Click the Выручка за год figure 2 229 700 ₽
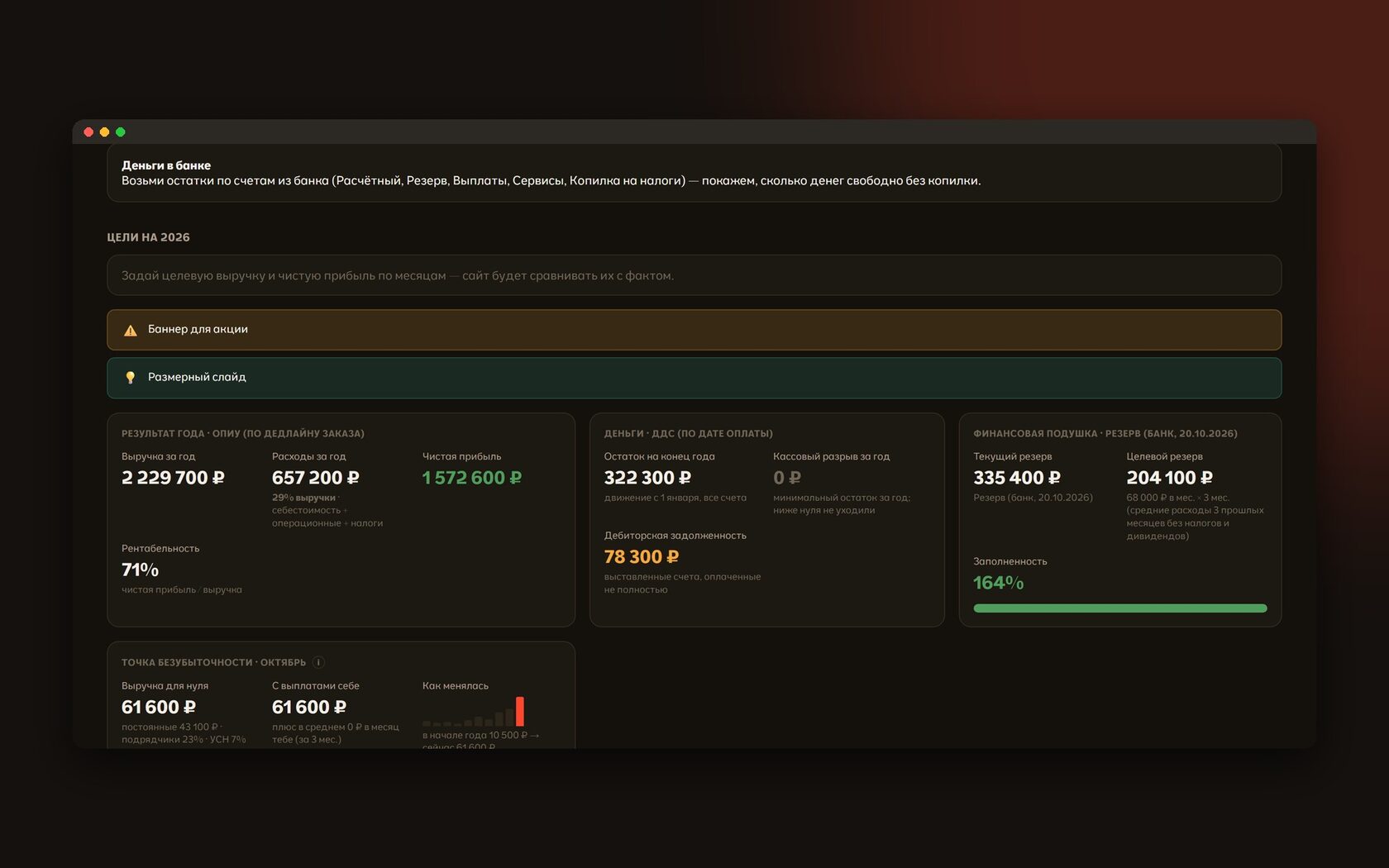 173,478
